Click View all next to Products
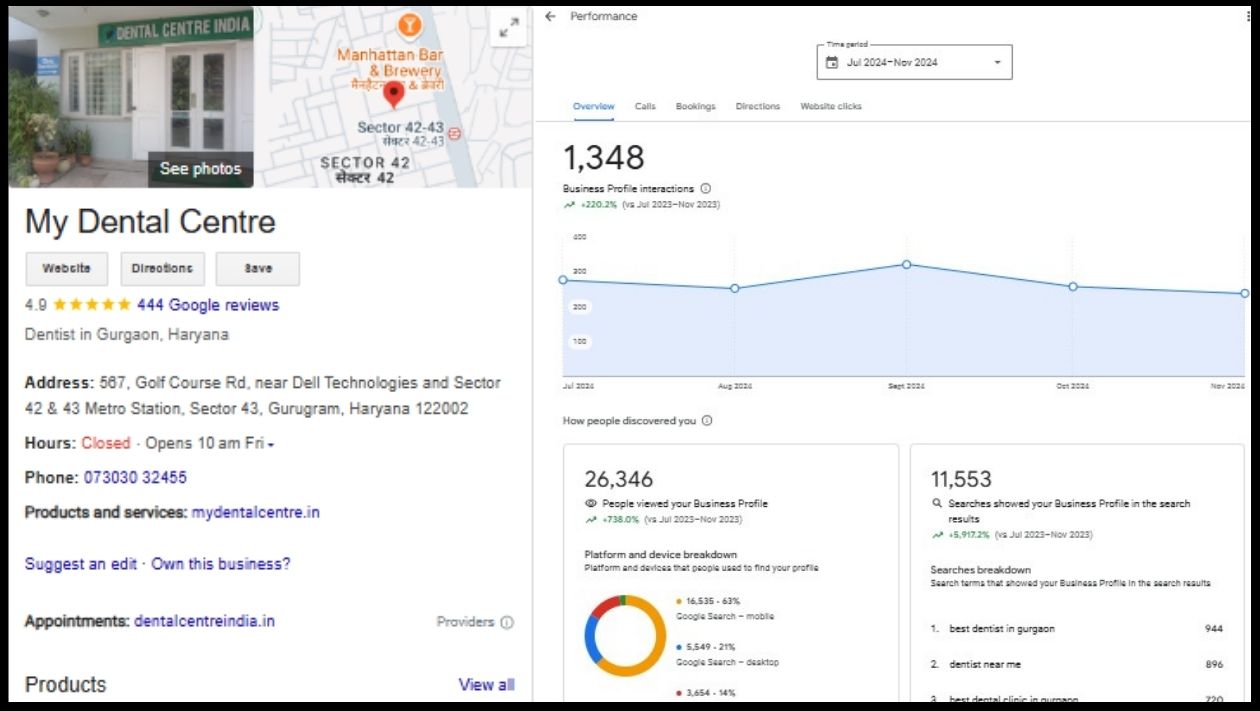This screenshot has height=711, width=1260. (486, 685)
